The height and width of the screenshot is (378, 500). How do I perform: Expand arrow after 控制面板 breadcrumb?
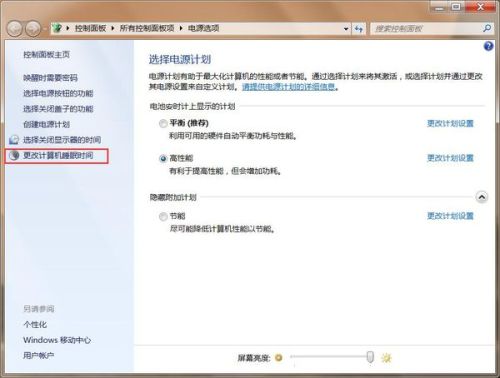(113, 28)
